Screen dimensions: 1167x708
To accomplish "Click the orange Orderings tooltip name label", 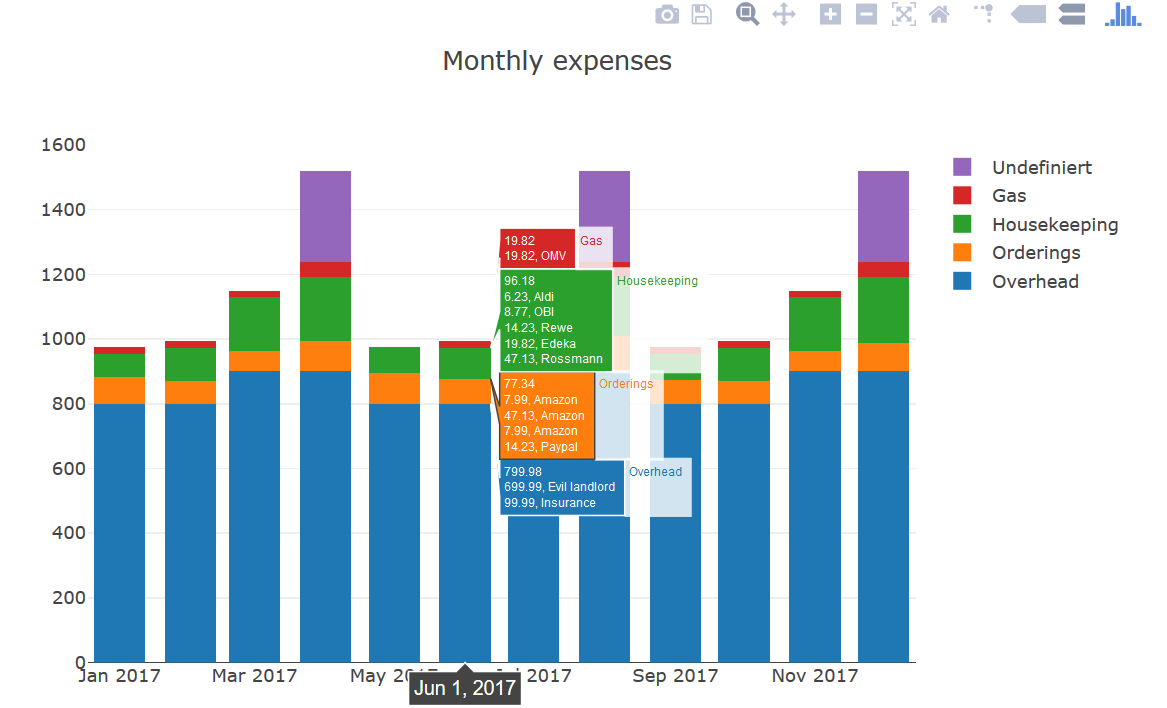I will point(626,383).
